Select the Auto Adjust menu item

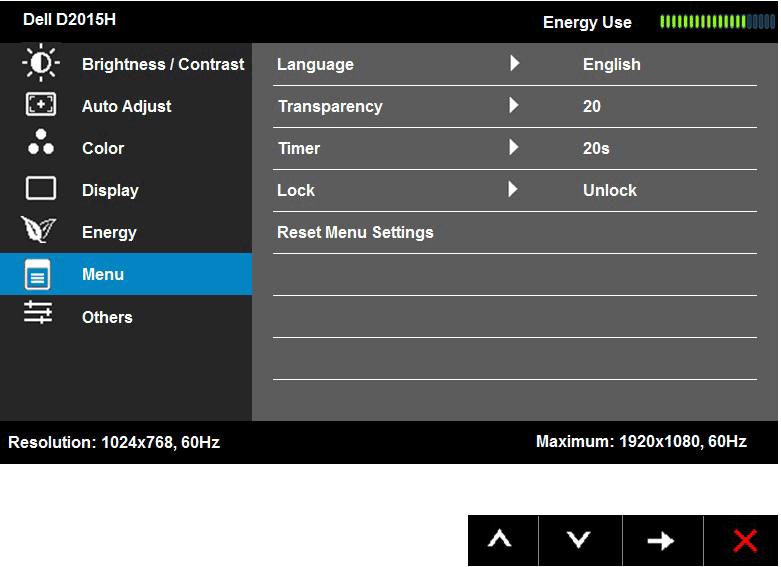click(126, 106)
